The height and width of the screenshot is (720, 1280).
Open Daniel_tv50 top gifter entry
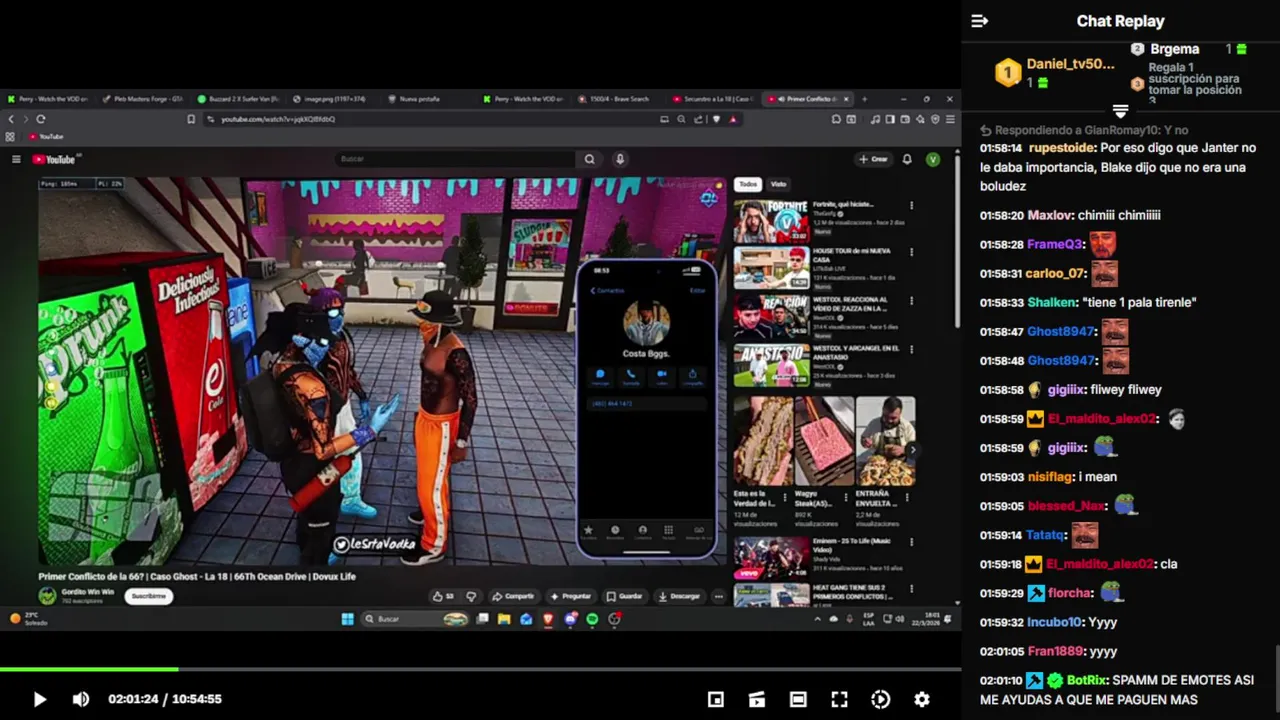point(1055,72)
